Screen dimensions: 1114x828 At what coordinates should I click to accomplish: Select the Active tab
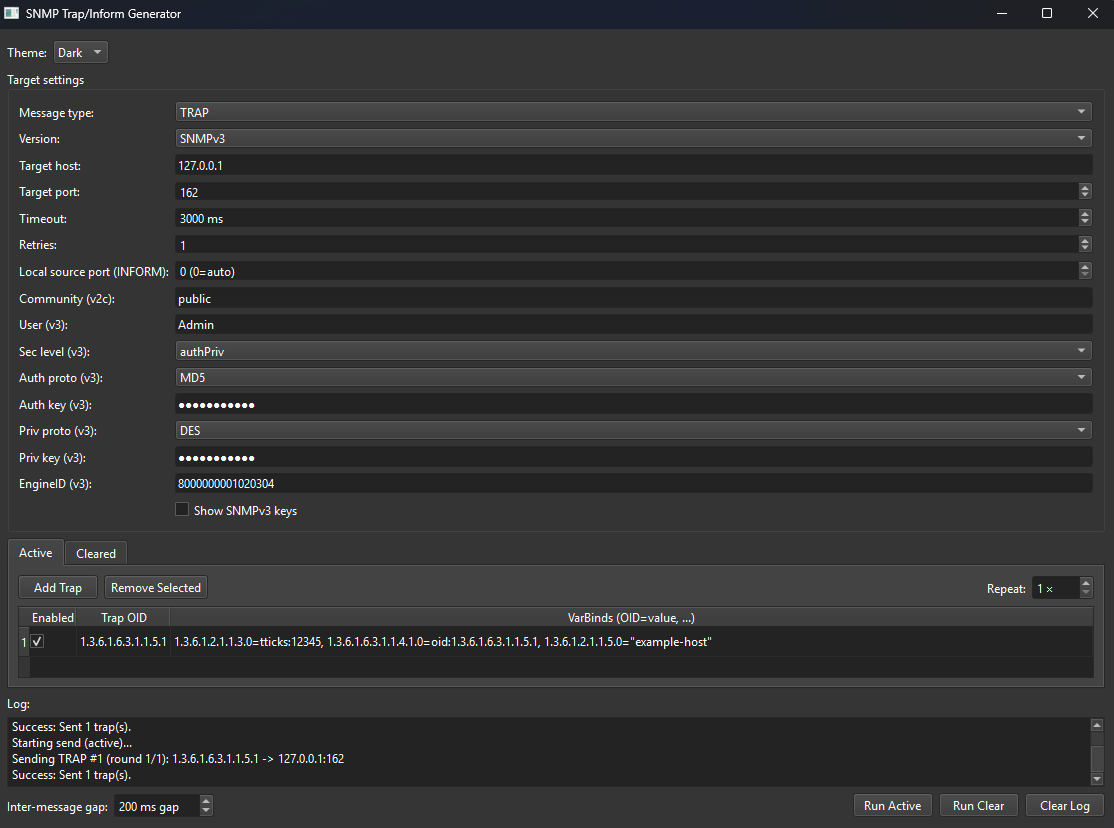[x=35, y=553]
